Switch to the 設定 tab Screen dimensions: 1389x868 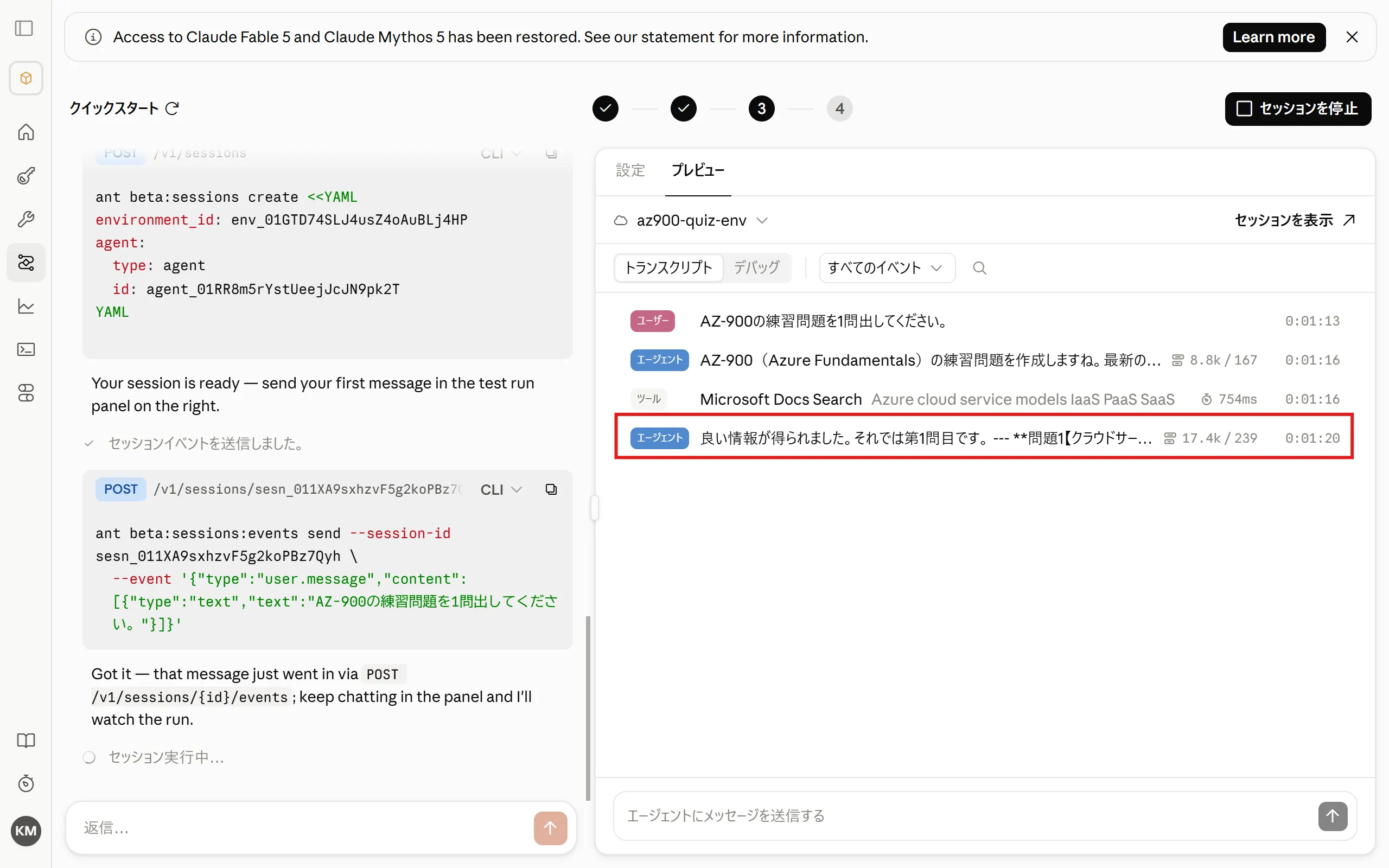[x=630, y=170]
